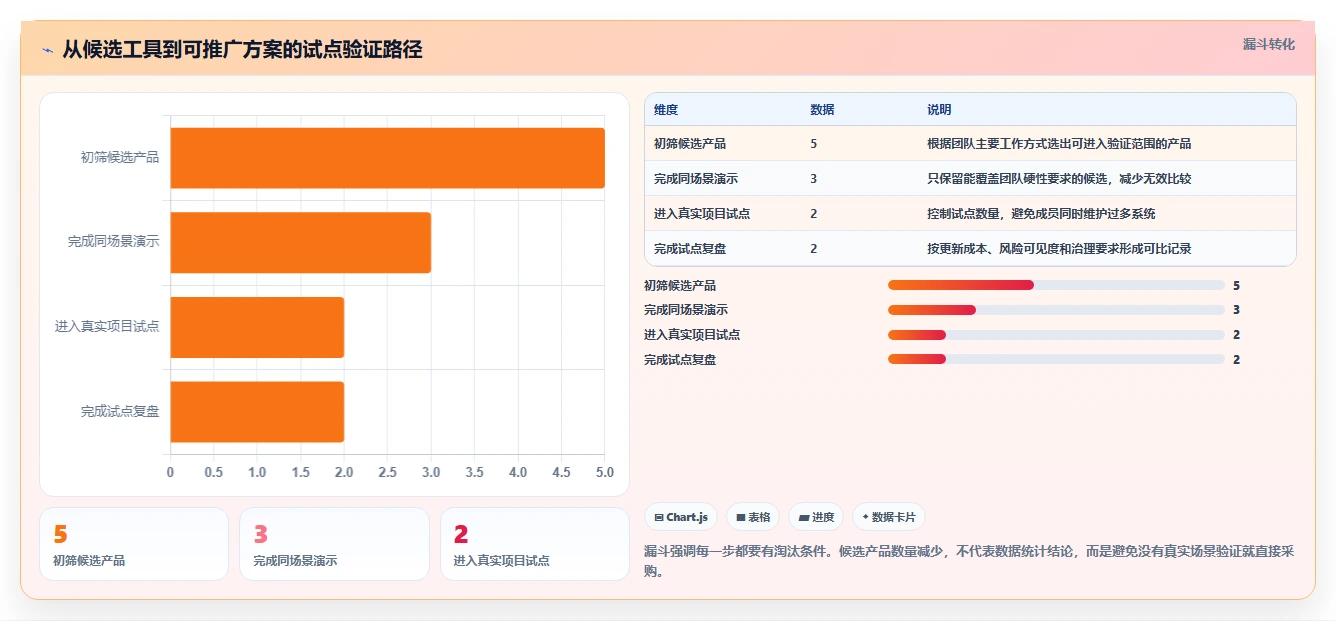Viewport: 1336px width, 621px height.
Task: Click the description starting 按更新成本
Action: click(1059, 249)
